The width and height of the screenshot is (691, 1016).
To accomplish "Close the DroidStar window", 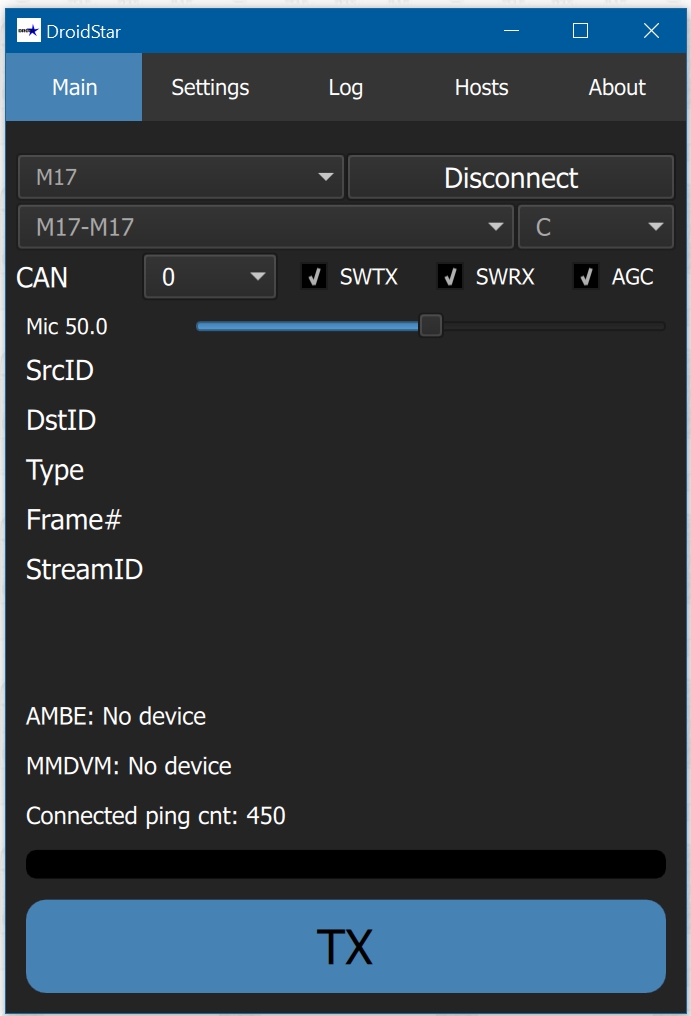I will point(651,31).
